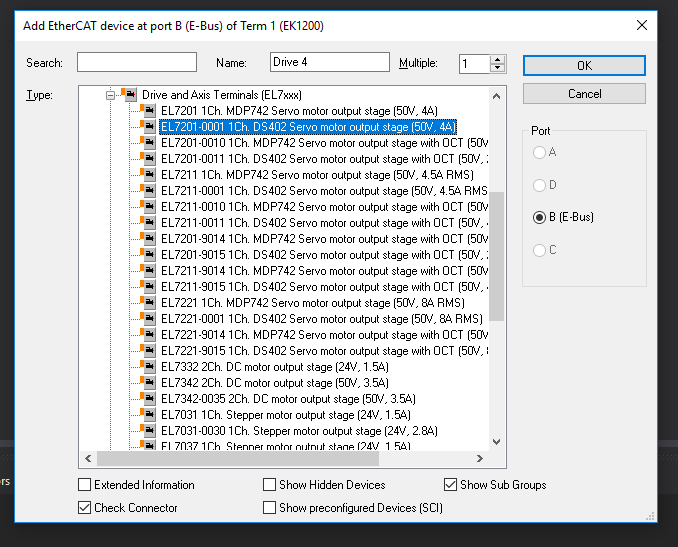Decrease the Multiple count with down arrow
Viewport: 678px width, 547px height.
pyautogui.click(x=498, y=68)
